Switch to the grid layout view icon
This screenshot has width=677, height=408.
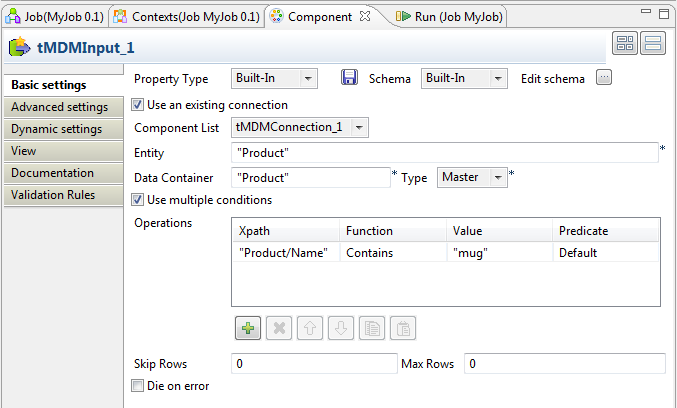tap(625, 43)
